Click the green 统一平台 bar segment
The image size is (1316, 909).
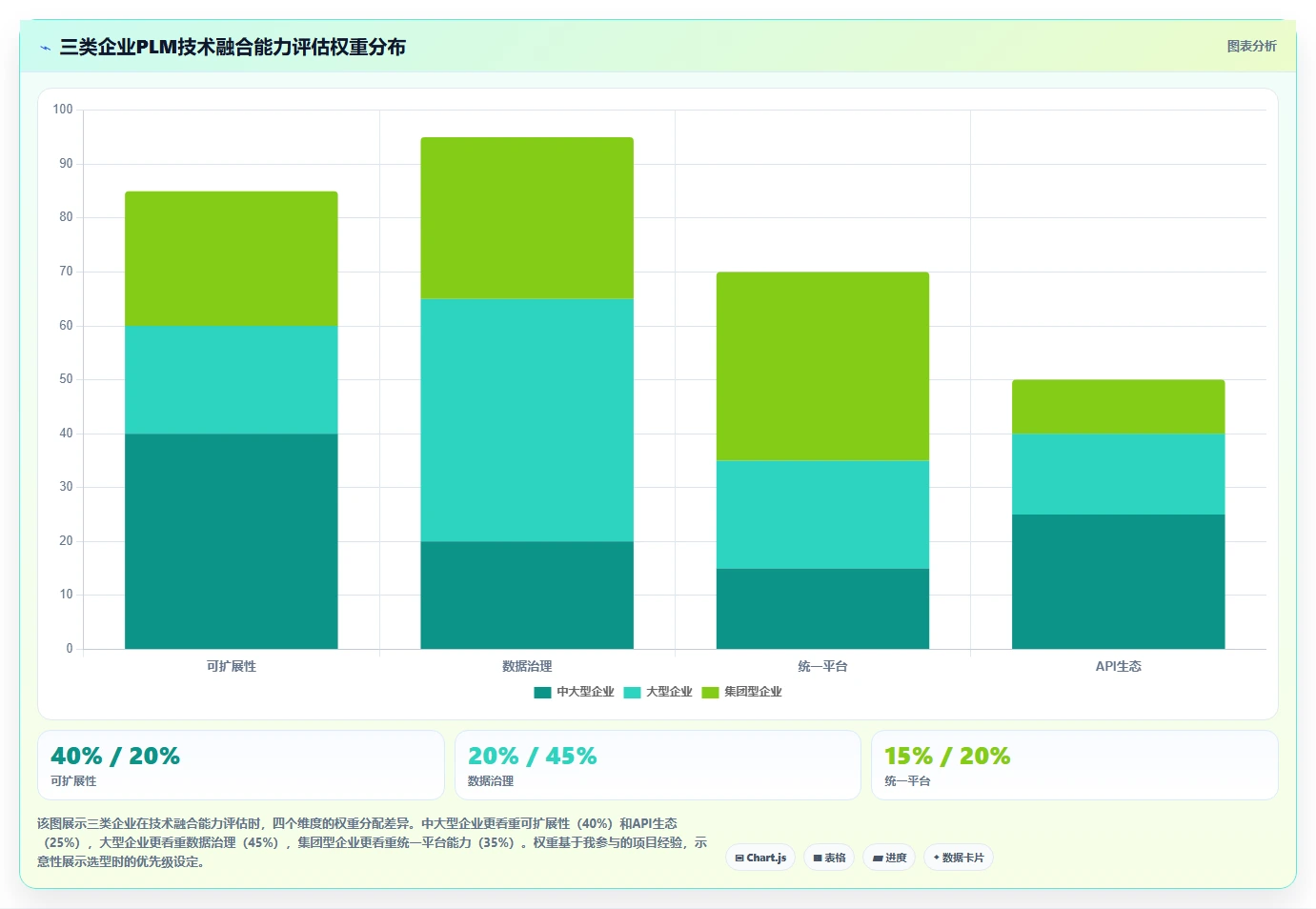822,367
